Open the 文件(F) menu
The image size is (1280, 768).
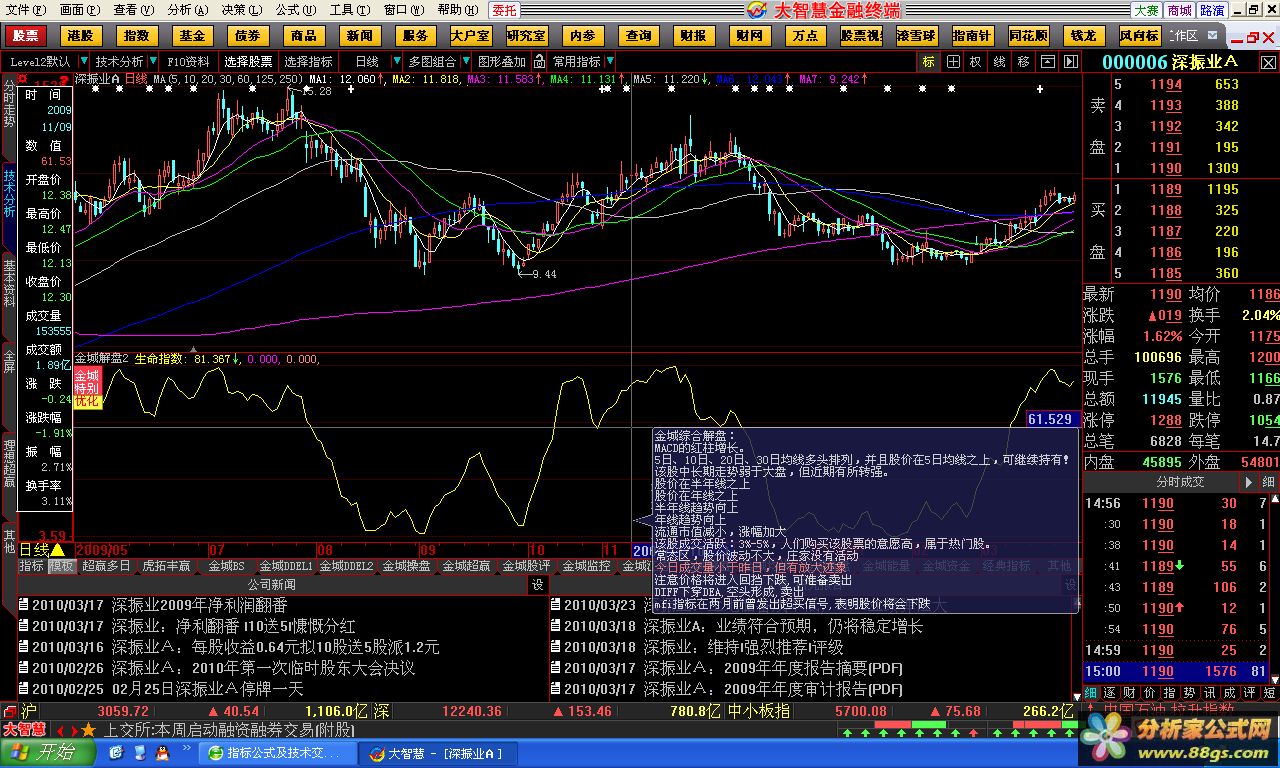[25, 10]
